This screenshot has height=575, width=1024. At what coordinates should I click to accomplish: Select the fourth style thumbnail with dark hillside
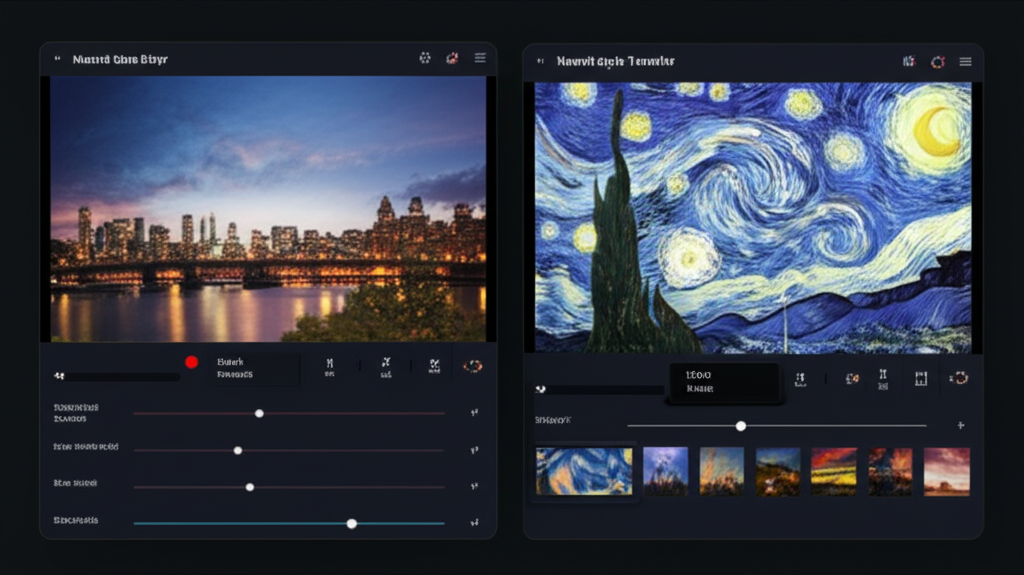point(778,471)
